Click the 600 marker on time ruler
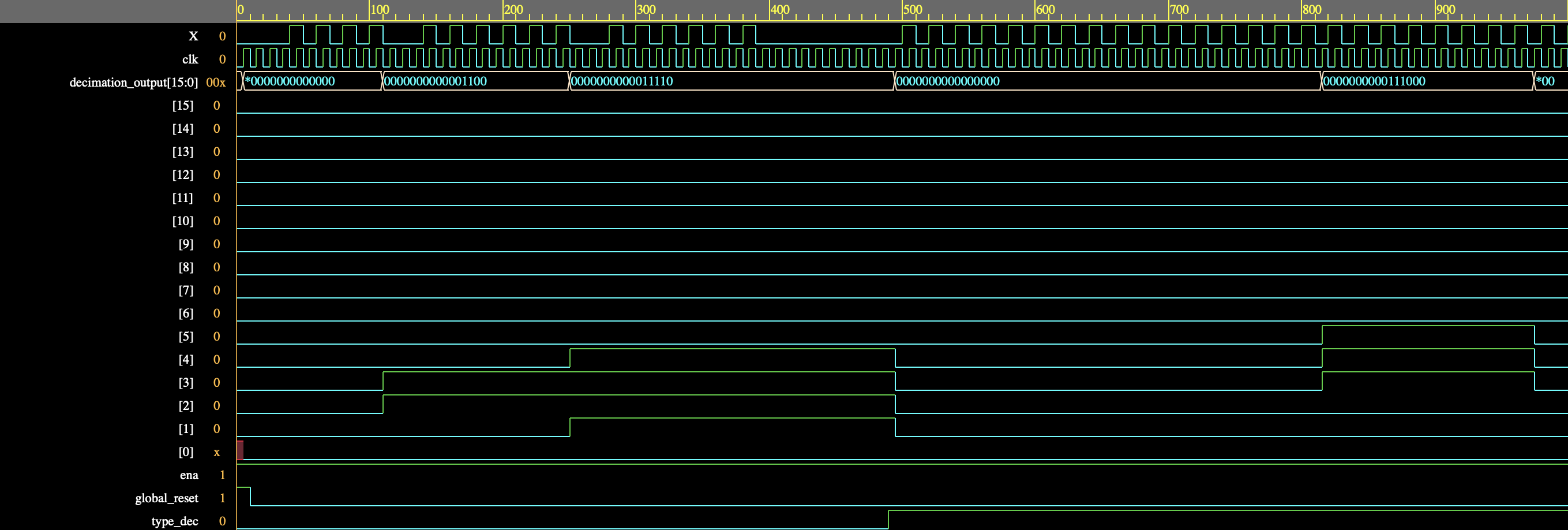Screen dimensions: 1568x530 [1045, 10]
